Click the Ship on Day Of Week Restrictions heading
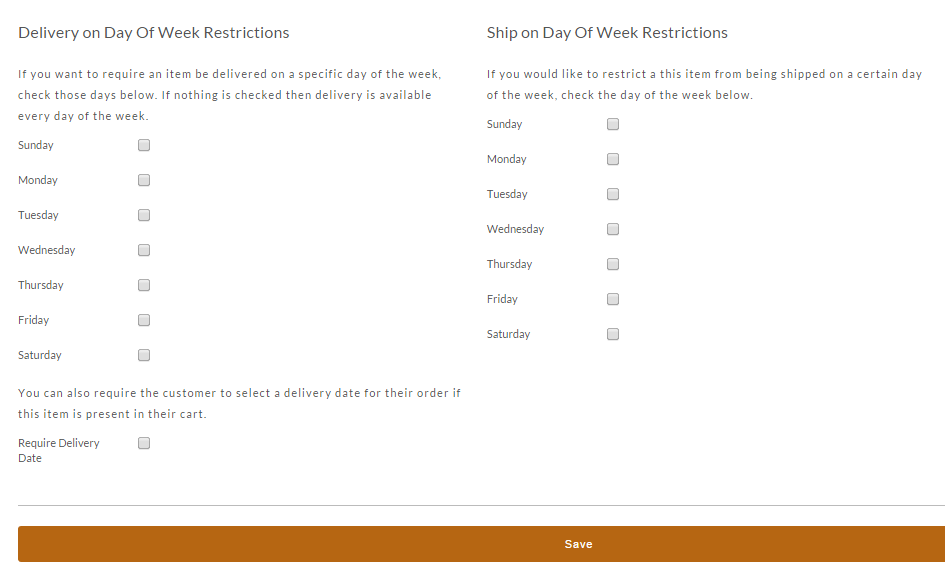Screen dimensions: 945x569 coord(607,33)
